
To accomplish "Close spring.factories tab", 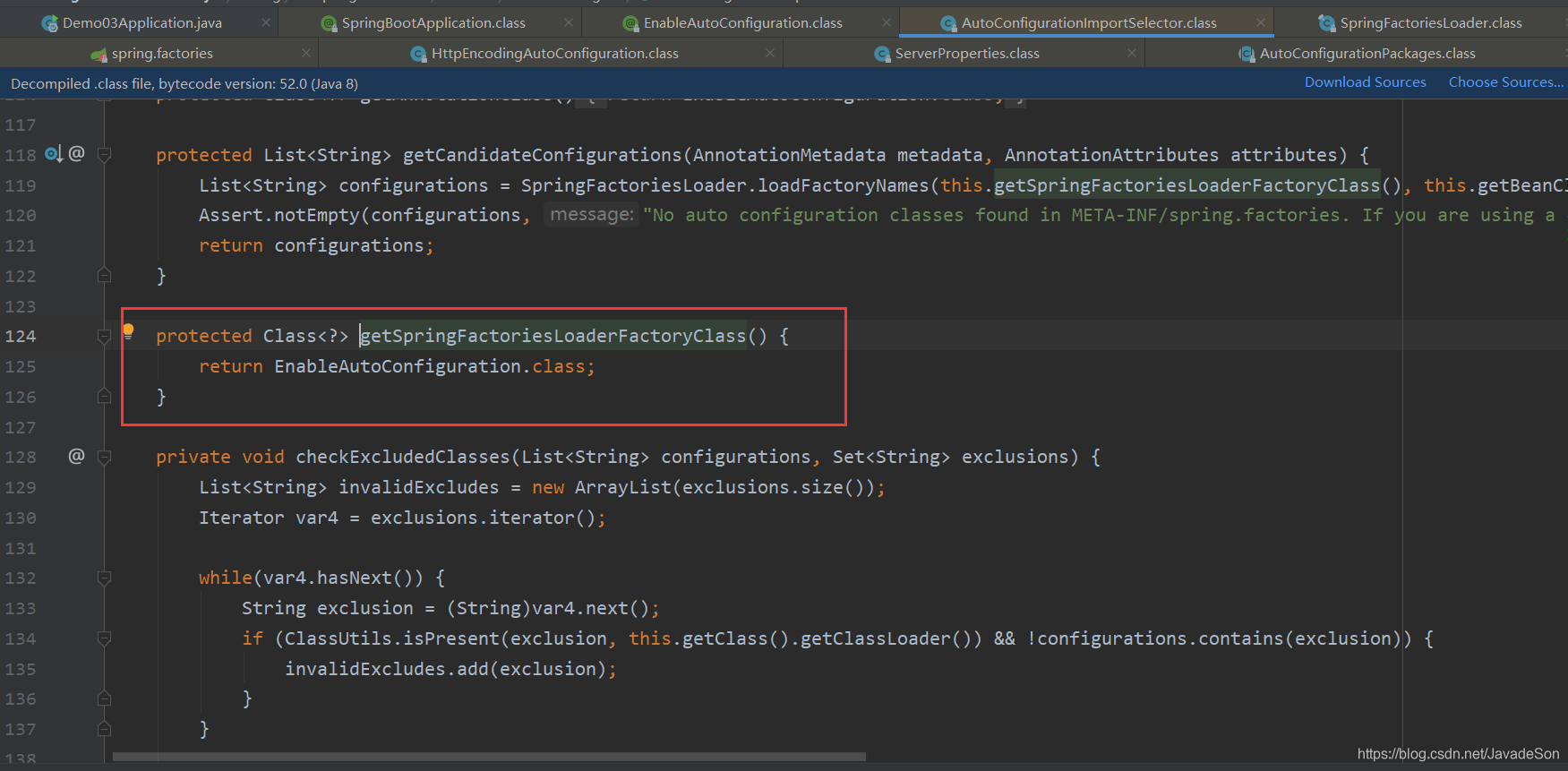I will coord(306,54).
